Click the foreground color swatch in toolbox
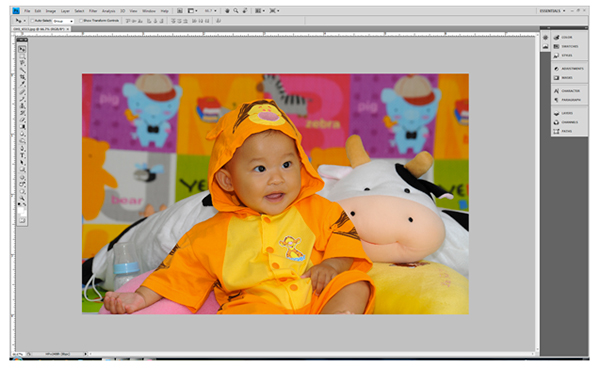 coord(21,209)
